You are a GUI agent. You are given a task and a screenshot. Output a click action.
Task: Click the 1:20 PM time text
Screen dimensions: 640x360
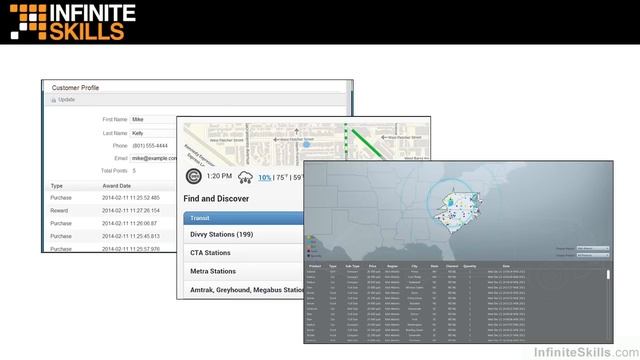coord(219,176)
